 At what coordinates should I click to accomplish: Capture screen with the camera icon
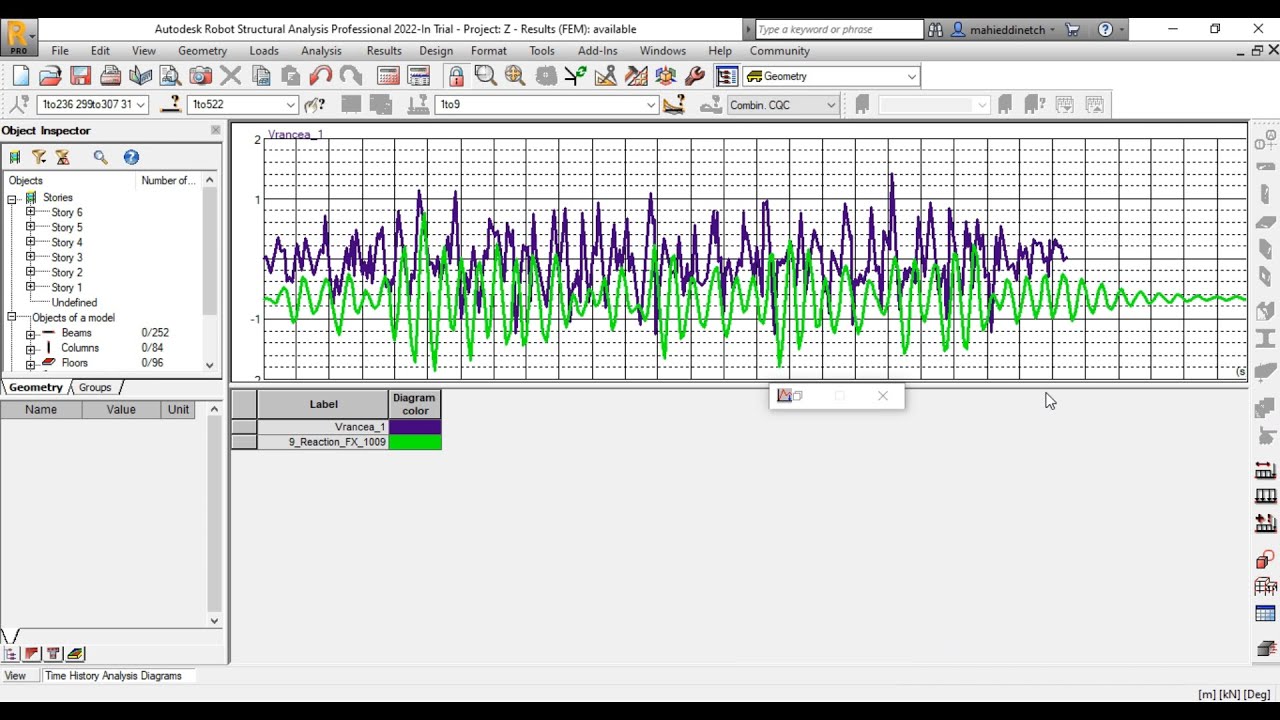pos(200,76)
